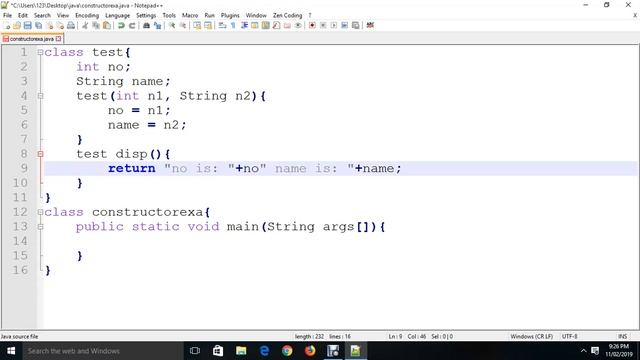Open Find with the binoculars icon
This screenshot has height=360, width=640.
pyautogui.click(x=146, y=25)
